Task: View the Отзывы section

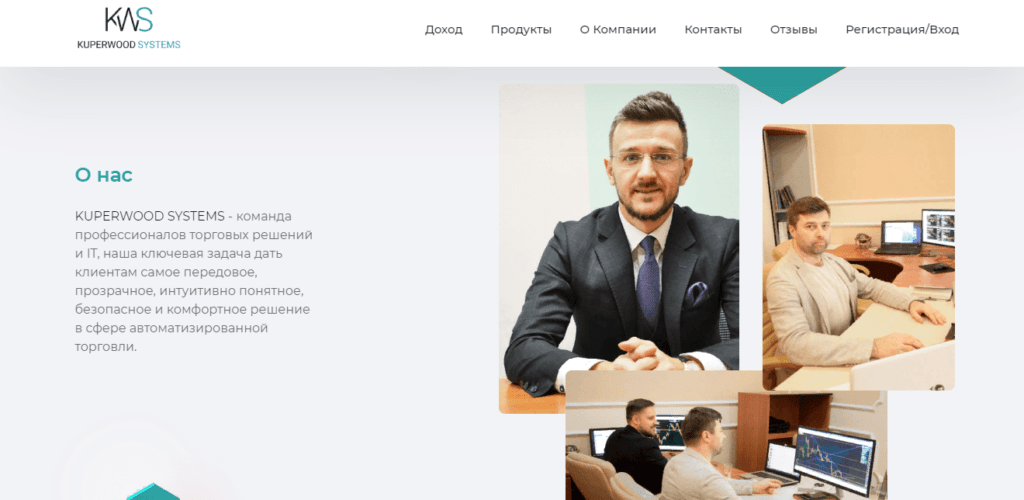Action: tap(793, 29)
